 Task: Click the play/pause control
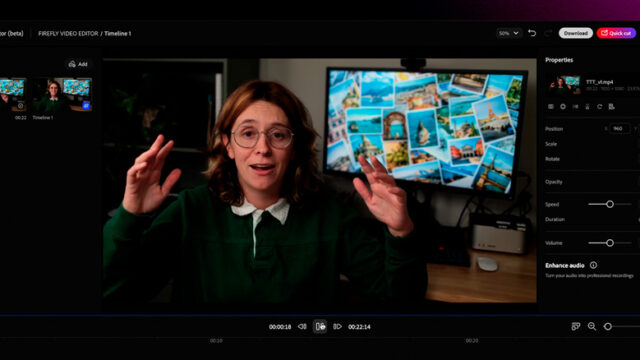coord(320,327)
